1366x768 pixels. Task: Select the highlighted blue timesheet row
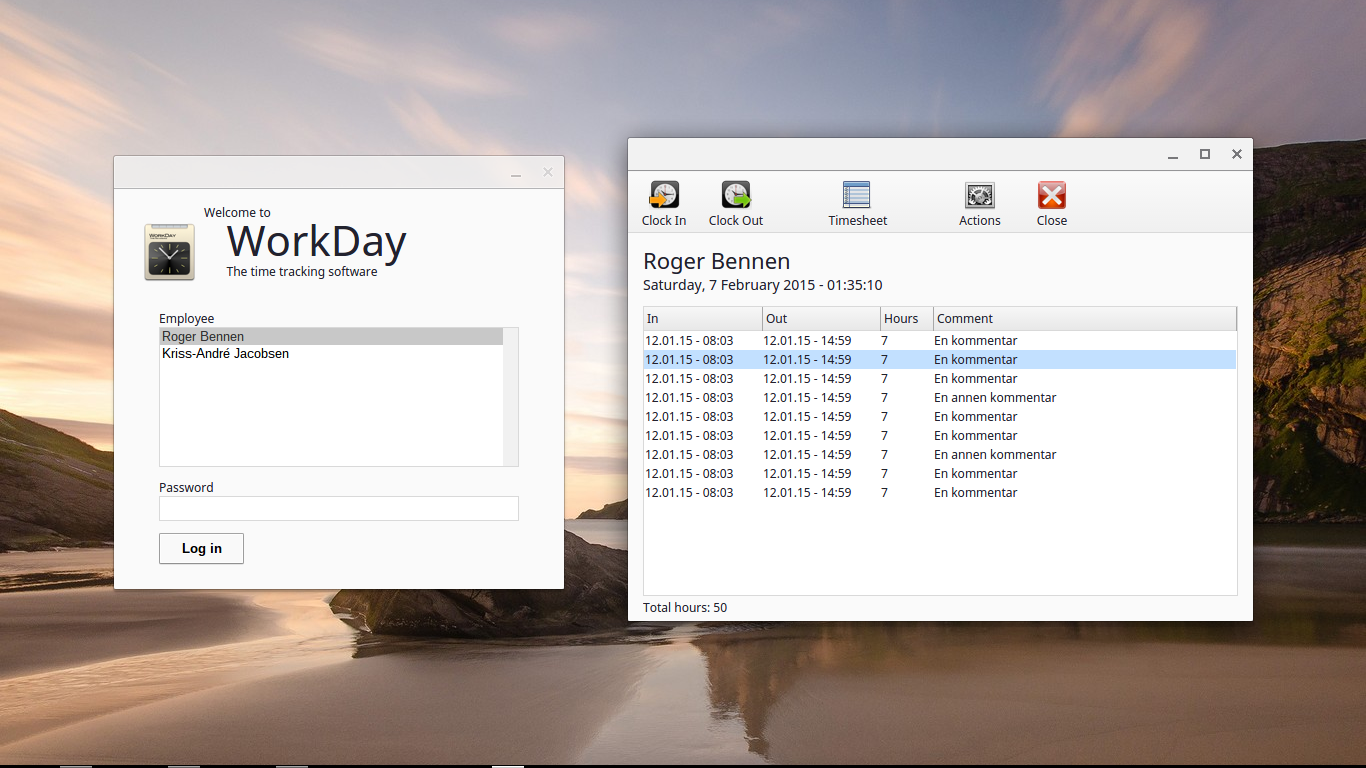click(x=940, y=360)
